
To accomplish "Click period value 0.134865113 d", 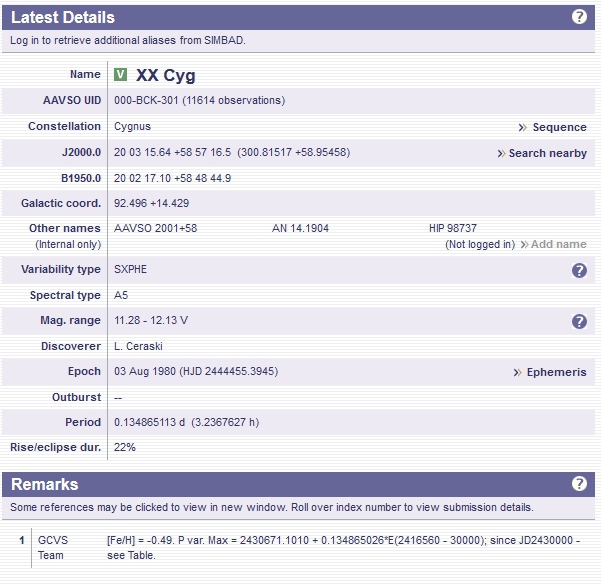I will [x=149, y=422].
